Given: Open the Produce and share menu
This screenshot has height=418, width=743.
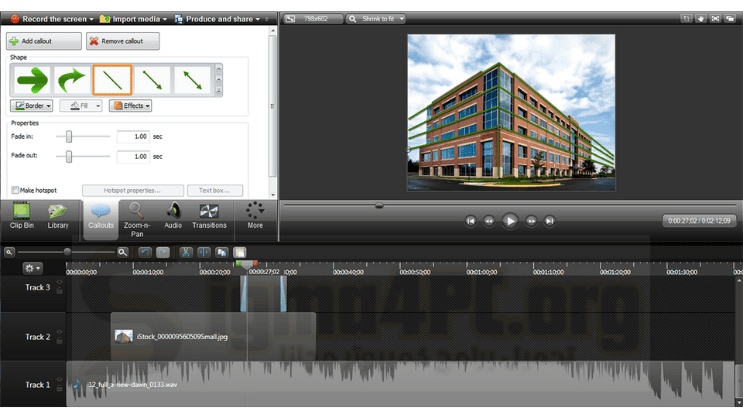Looking at the screenshot, I should coord(220,19).
